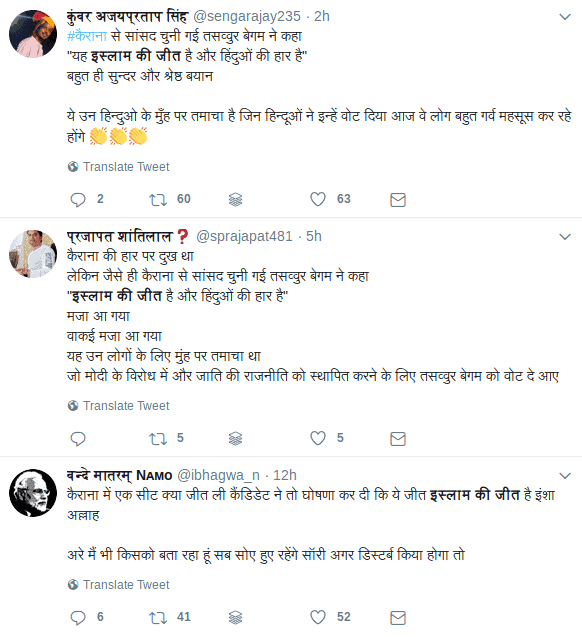Reply to the @sprajapat481 tweet
This screenshot has width=582, height=637.
tap(78, 438)
